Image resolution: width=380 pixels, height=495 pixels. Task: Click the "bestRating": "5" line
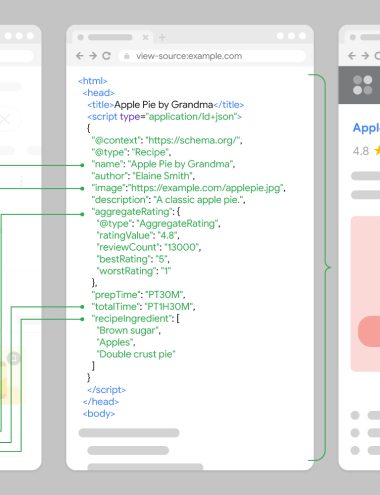point(133,259)
